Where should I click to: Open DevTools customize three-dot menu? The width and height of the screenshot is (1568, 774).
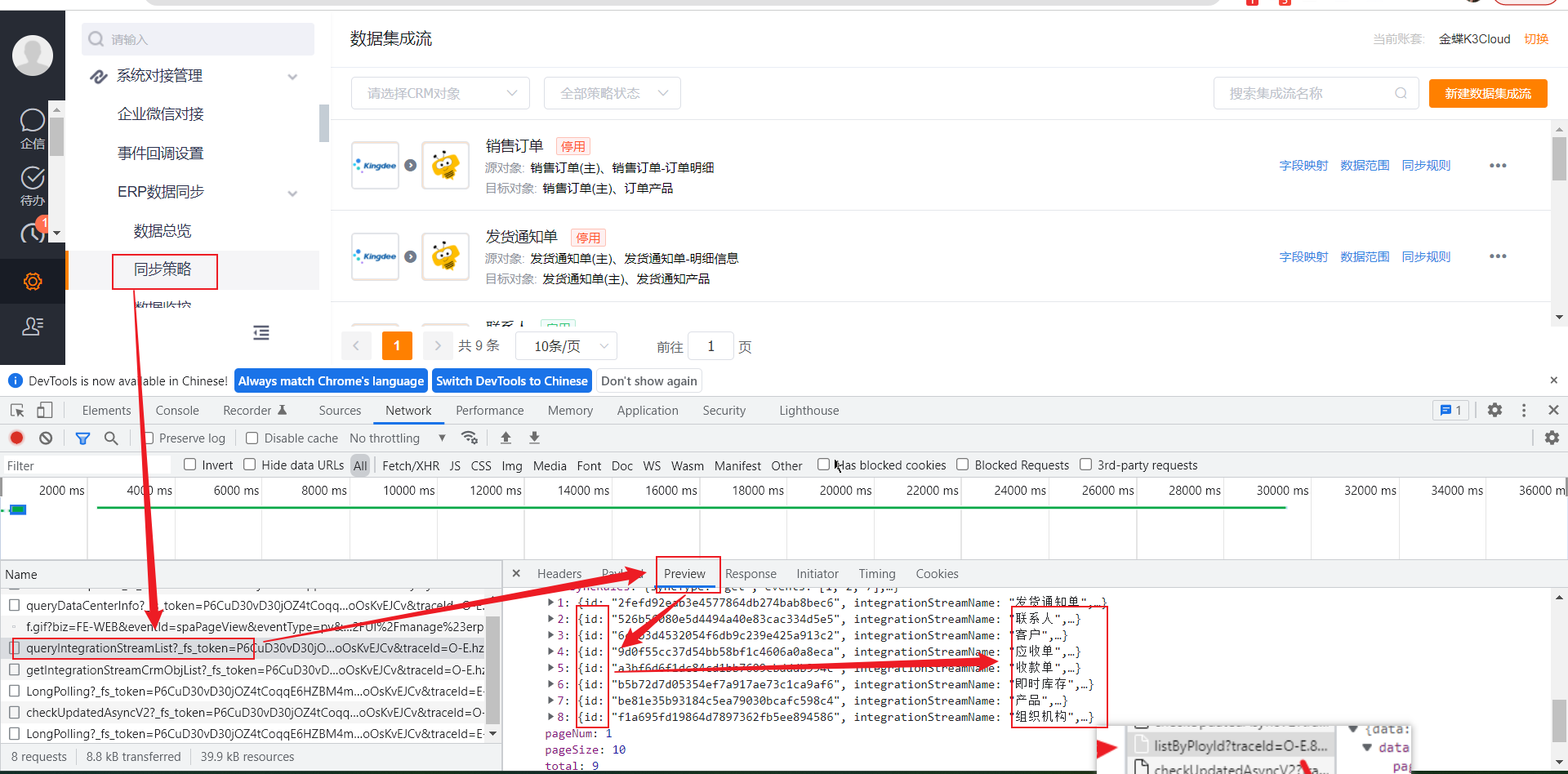1524,410
